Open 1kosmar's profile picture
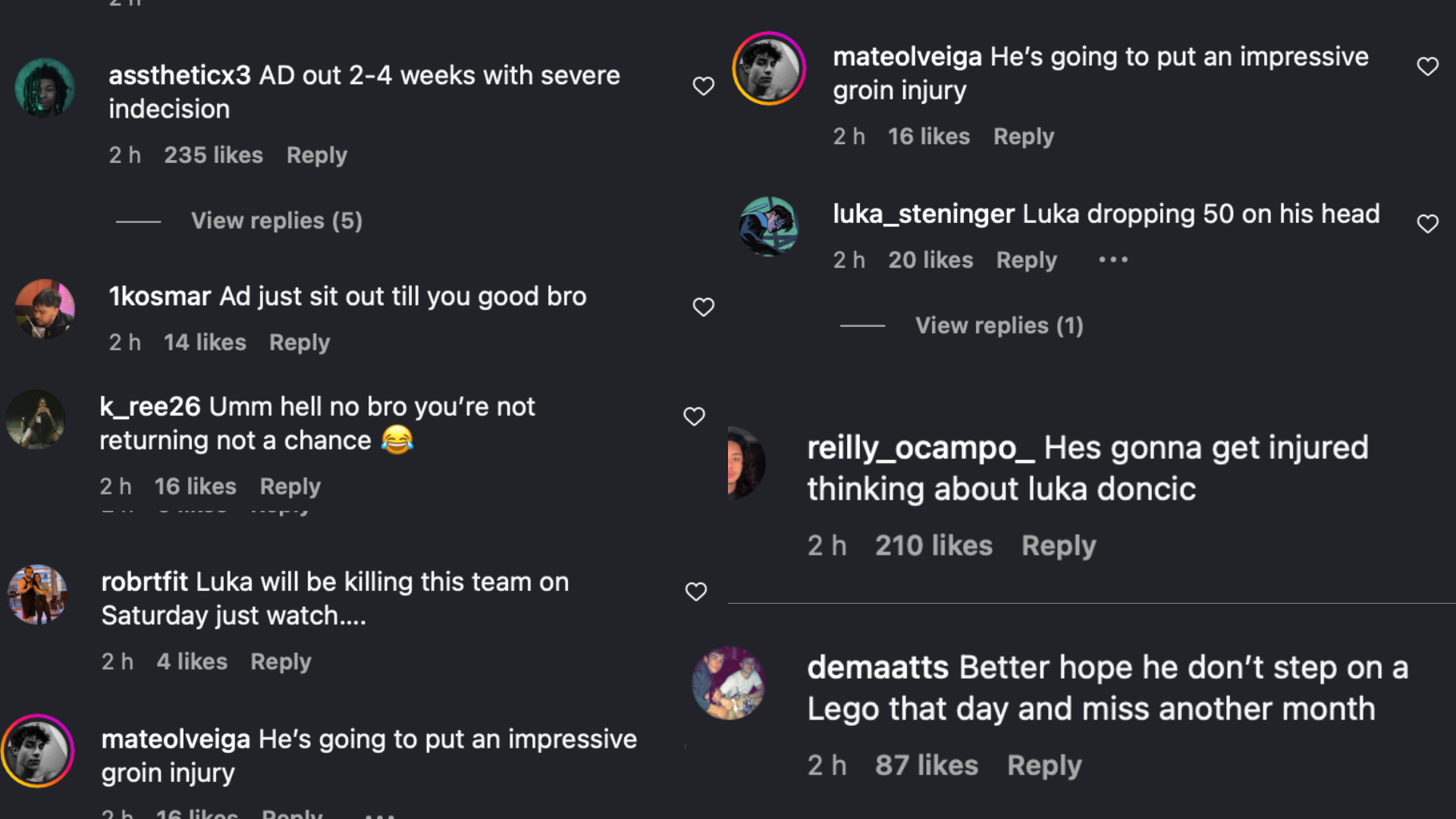The height and width of the screenshot is (819, 1456). tap(45, 309)
